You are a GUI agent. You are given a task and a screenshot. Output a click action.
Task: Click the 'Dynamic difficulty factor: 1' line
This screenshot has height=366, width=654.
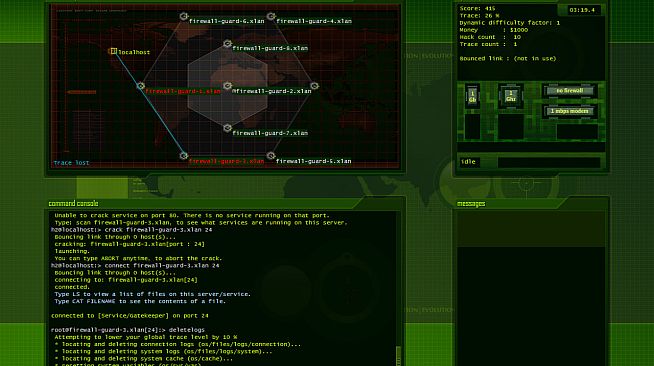(510, 23)
